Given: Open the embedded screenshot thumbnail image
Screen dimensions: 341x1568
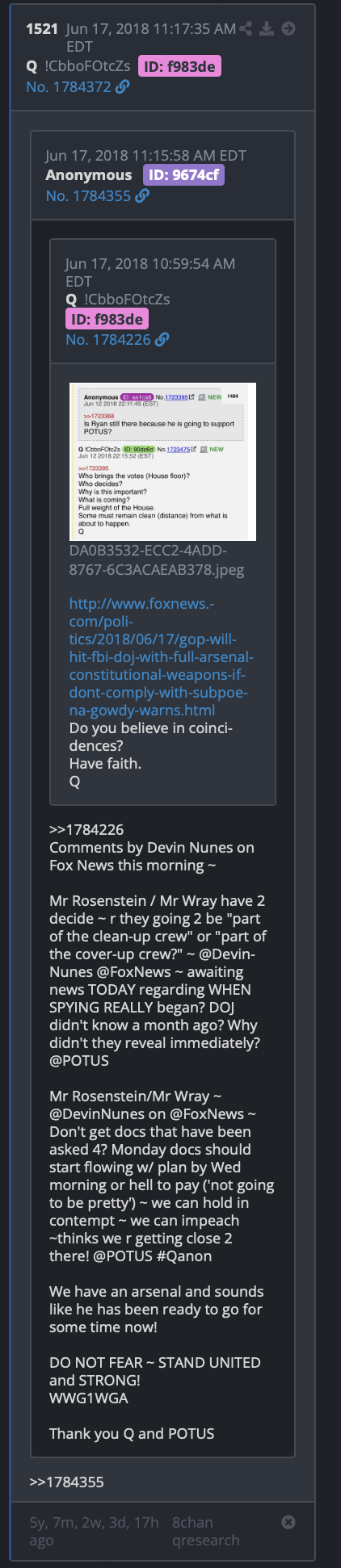Looking at the screenshot, I should pos(162,462).
